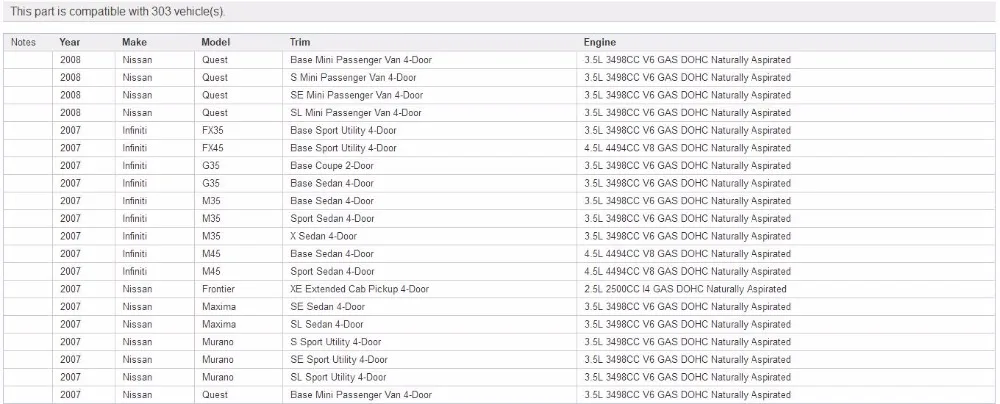Click the 2.5L 2500CC I4 engine cell
The width and height of the screenshot is (1000, 404).
click(685, 289)
